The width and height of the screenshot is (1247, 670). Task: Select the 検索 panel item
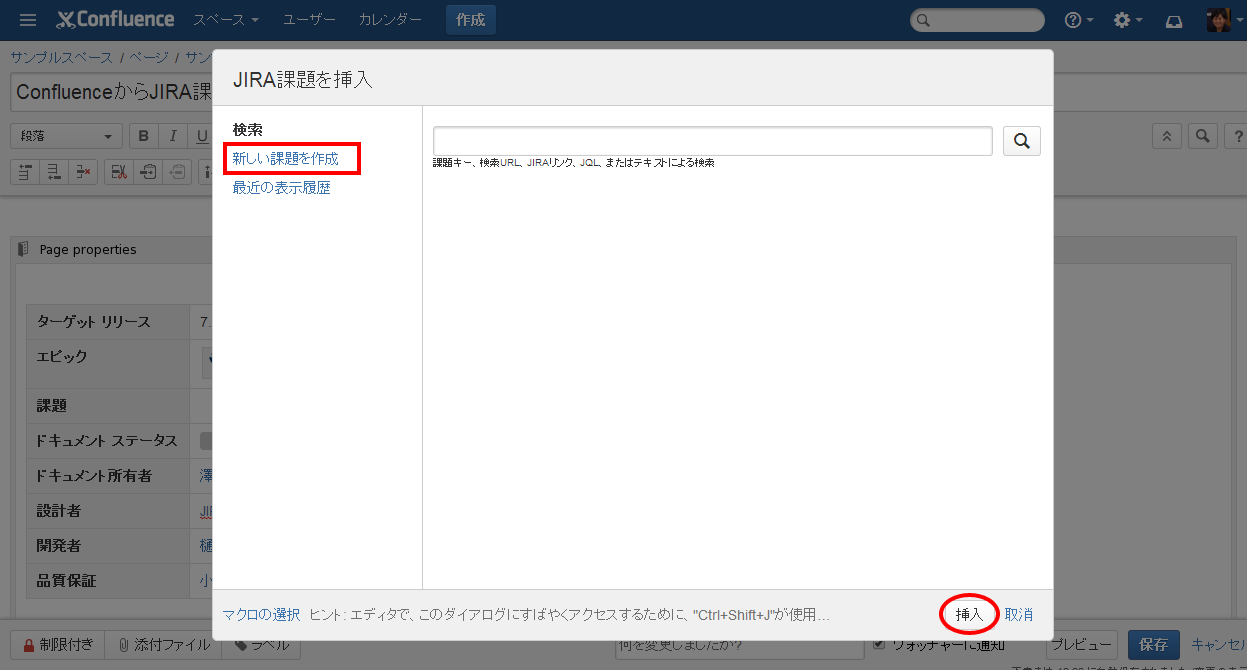pos(248,130)
